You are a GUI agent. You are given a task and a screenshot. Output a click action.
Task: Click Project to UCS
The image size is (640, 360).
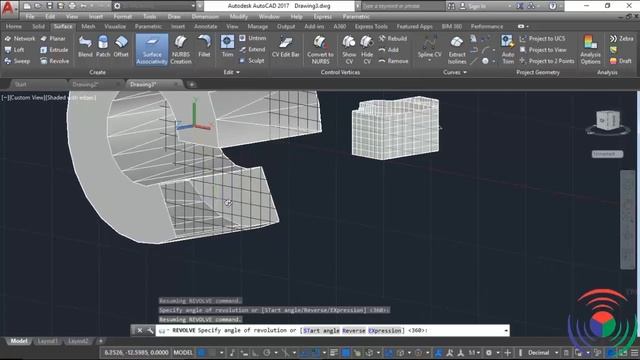coord(542,38)
